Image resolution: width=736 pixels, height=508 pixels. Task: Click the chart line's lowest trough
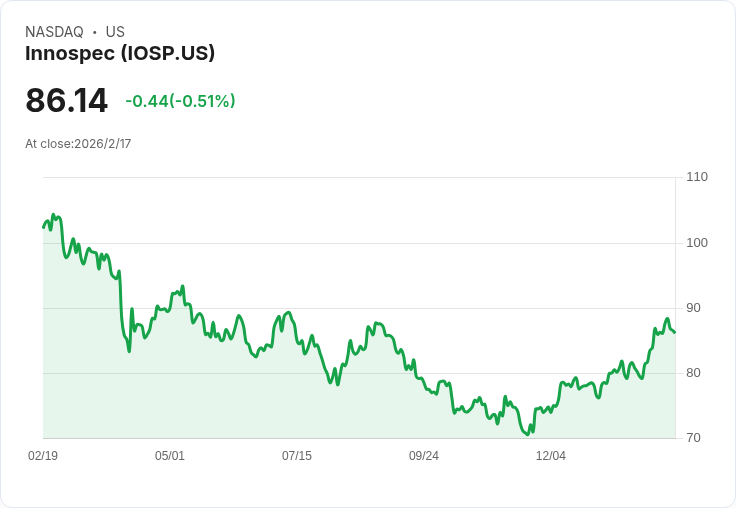click(528, 434)
